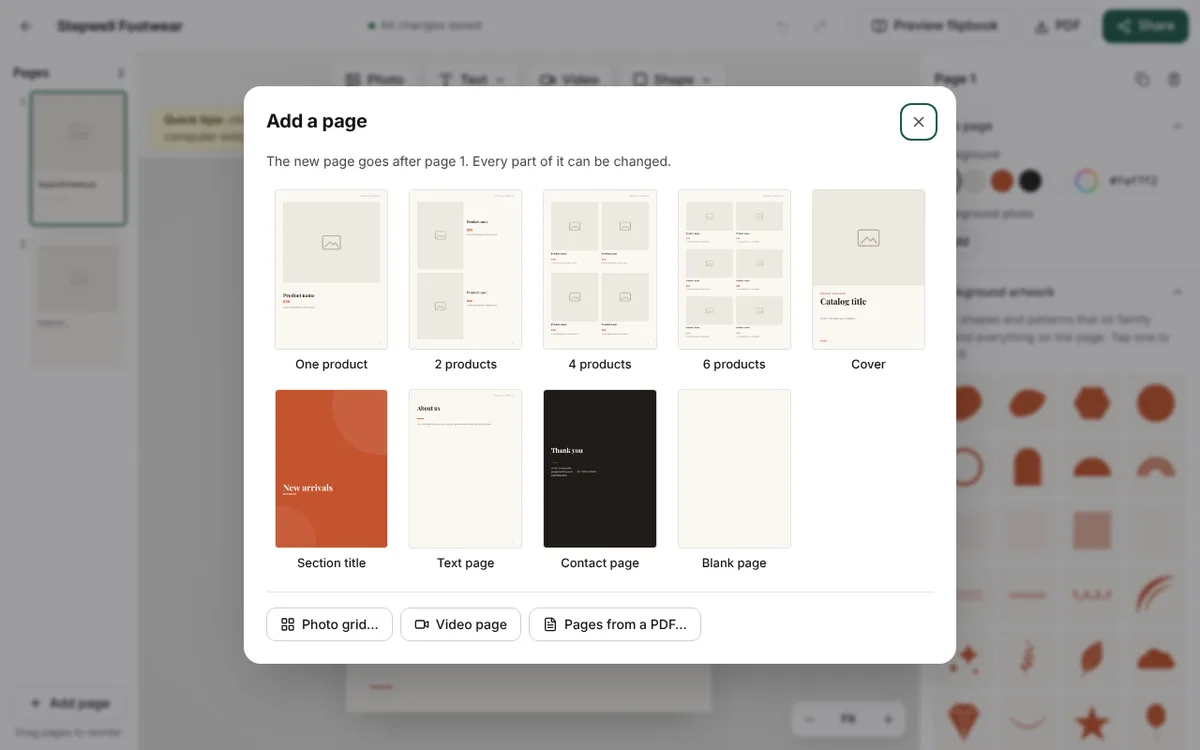Viewport: 1200px width, 750px height.
Task: Click the redo arrow in the top bar
Action: pos(820,26)
